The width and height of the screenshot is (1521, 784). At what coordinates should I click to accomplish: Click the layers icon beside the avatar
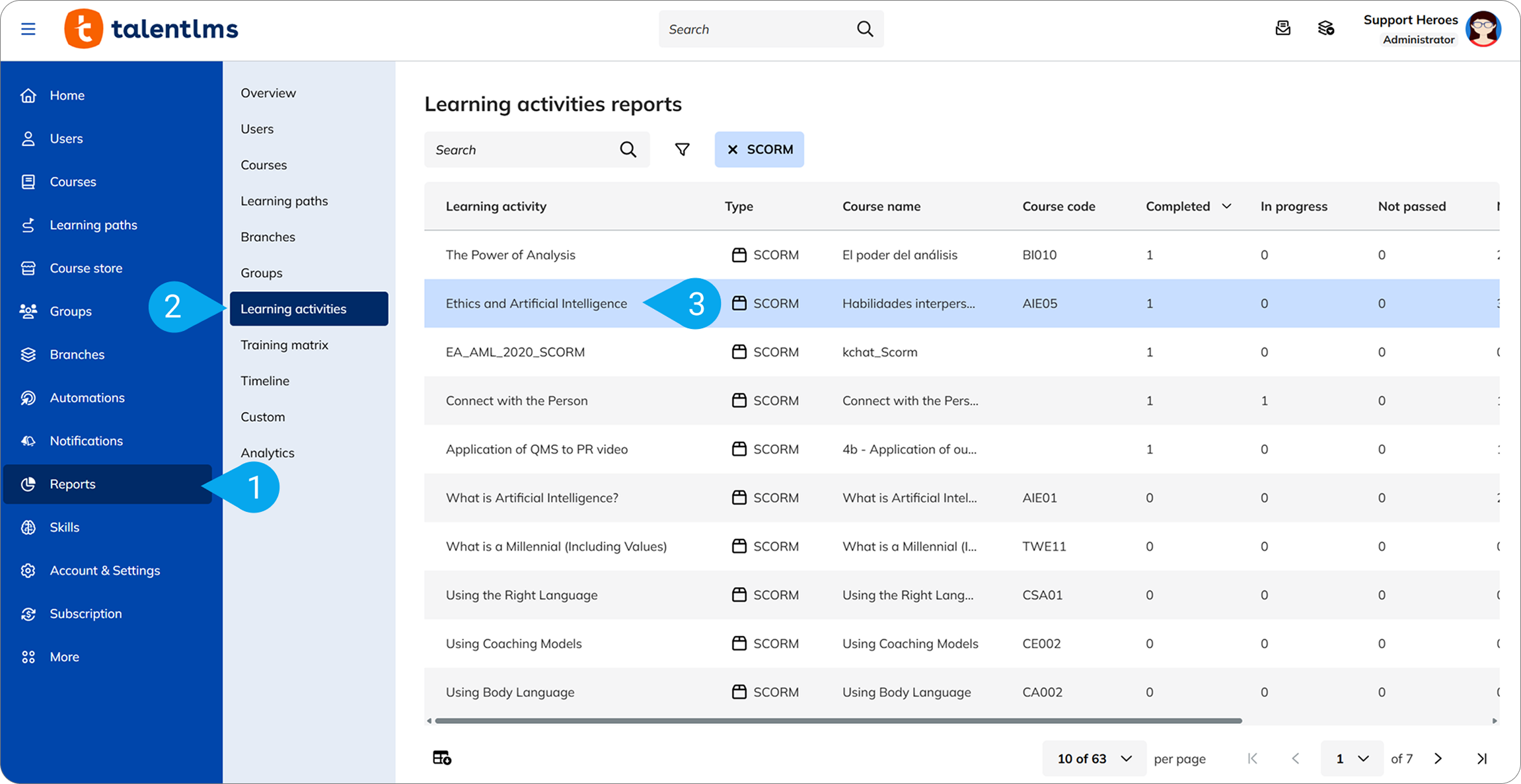1325,28
